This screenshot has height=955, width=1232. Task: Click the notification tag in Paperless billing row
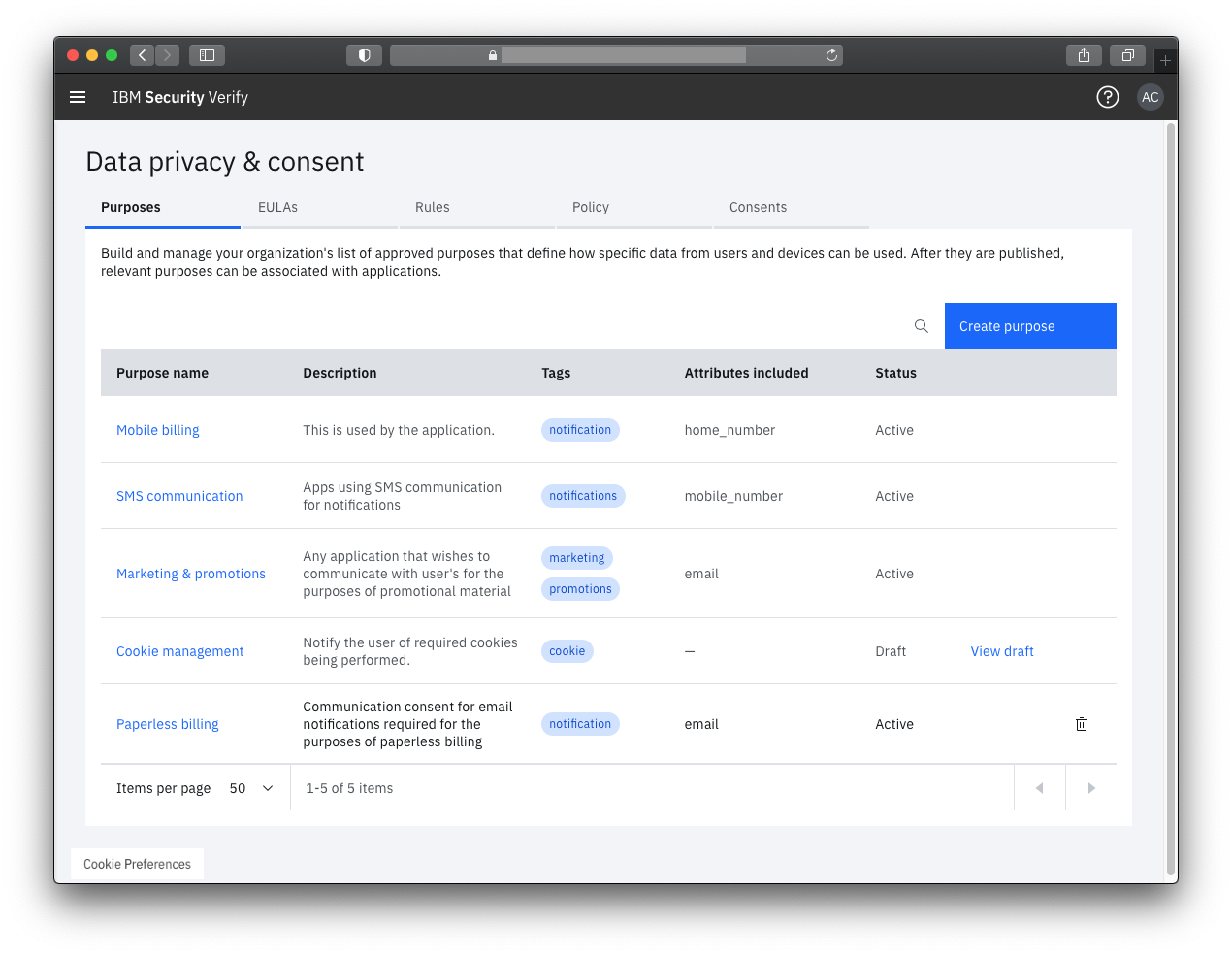pyautogui.click(x=580, y=724)
